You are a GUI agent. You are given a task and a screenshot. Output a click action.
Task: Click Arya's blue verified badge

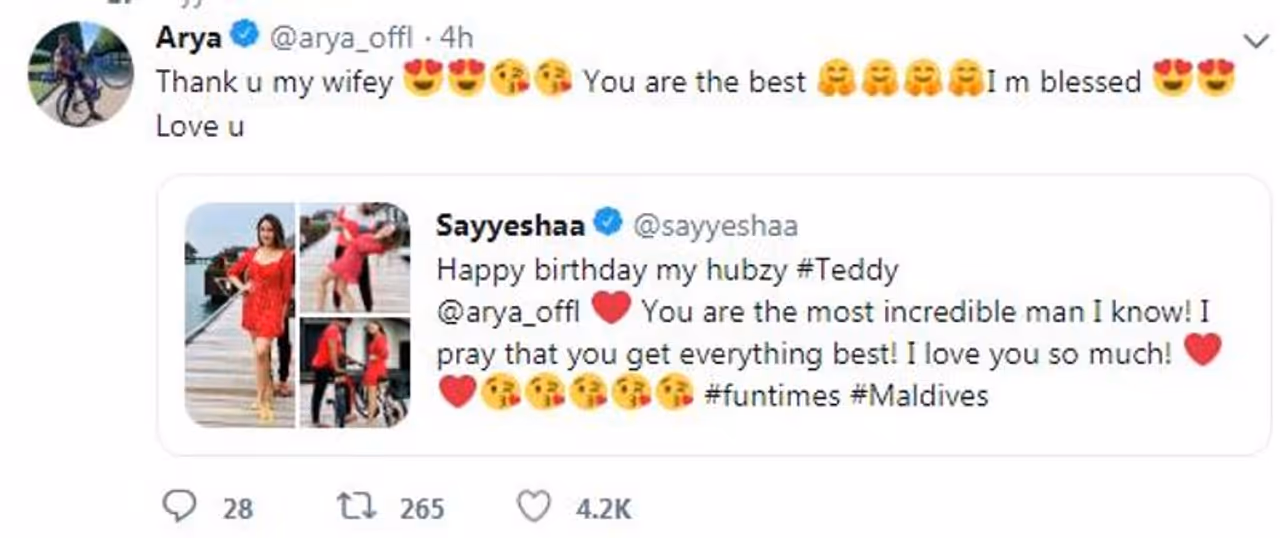[x=246, y=37]
